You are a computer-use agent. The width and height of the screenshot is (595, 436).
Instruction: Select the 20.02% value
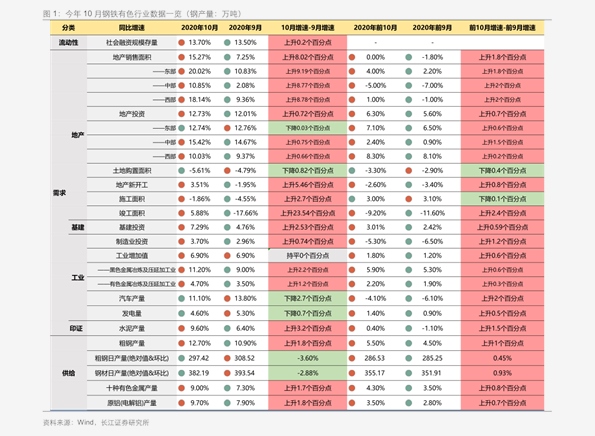tap(200, 71)
